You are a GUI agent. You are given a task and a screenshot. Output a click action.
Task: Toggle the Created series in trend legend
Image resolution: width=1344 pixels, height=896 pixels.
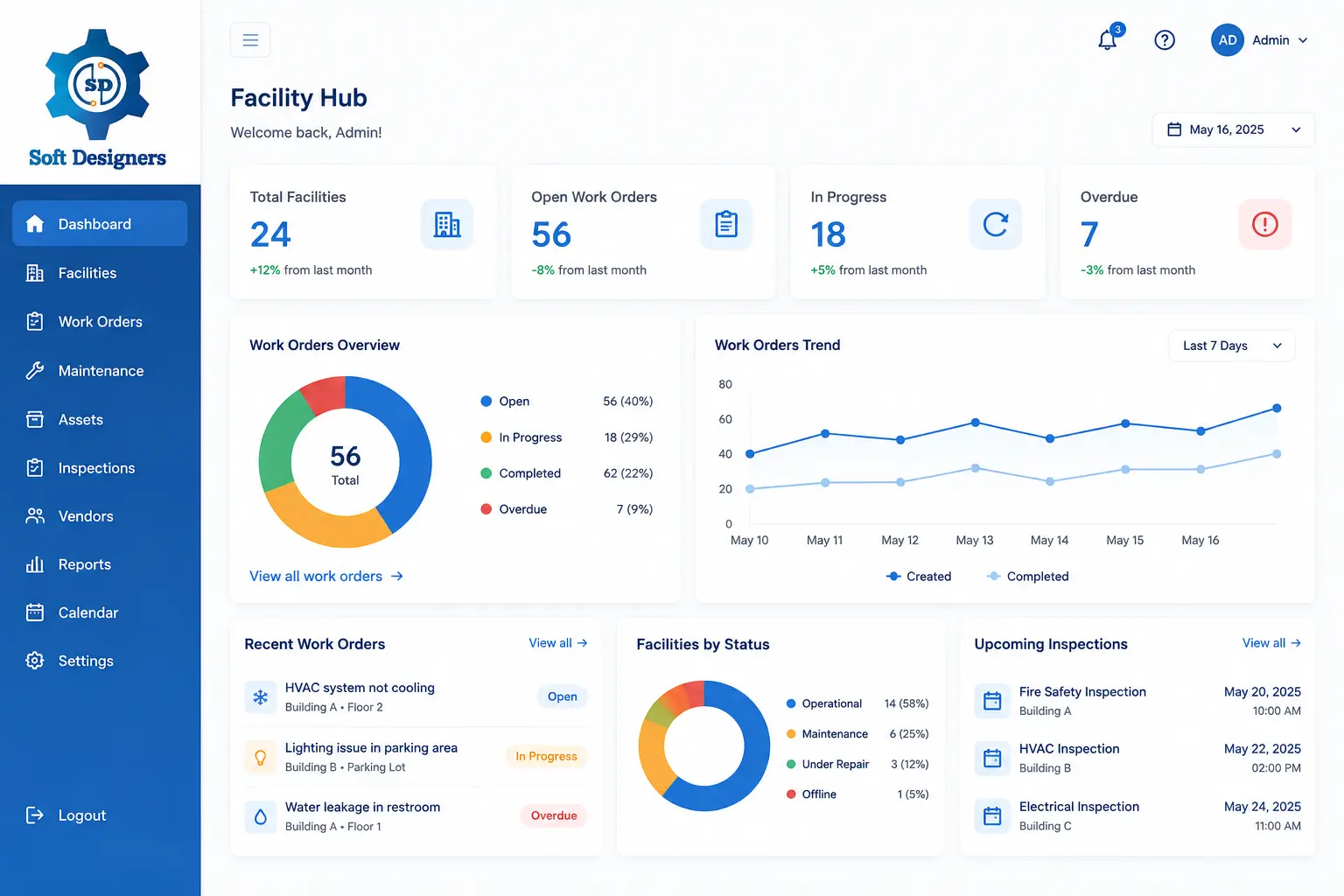(x=919, y=577)
